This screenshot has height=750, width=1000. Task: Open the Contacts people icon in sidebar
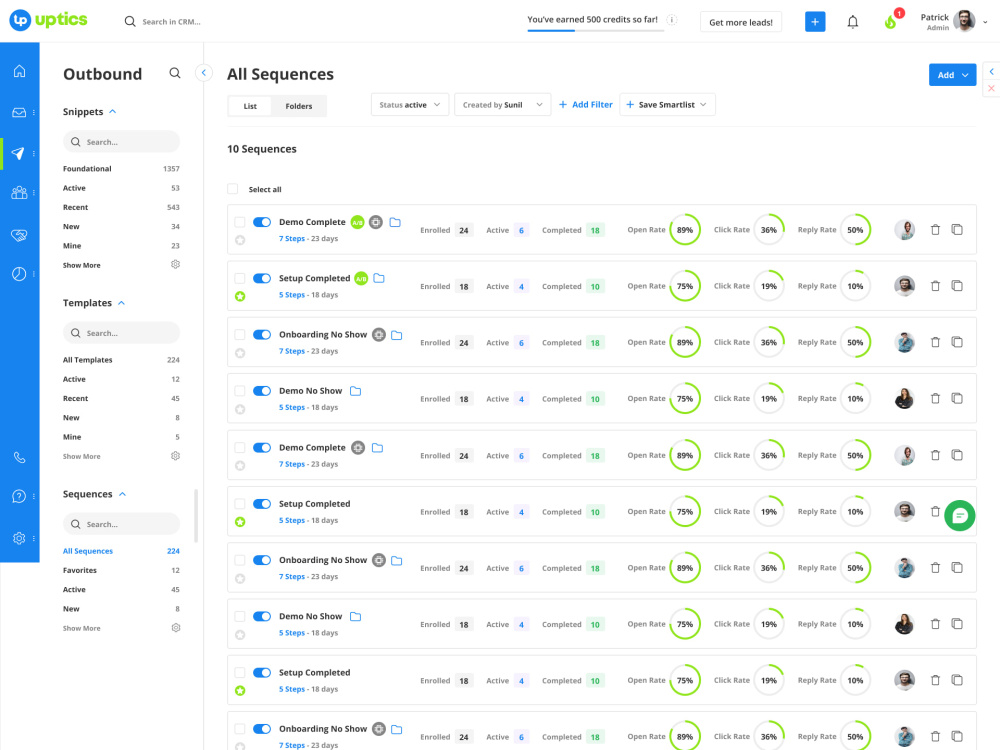pos(19,193)
